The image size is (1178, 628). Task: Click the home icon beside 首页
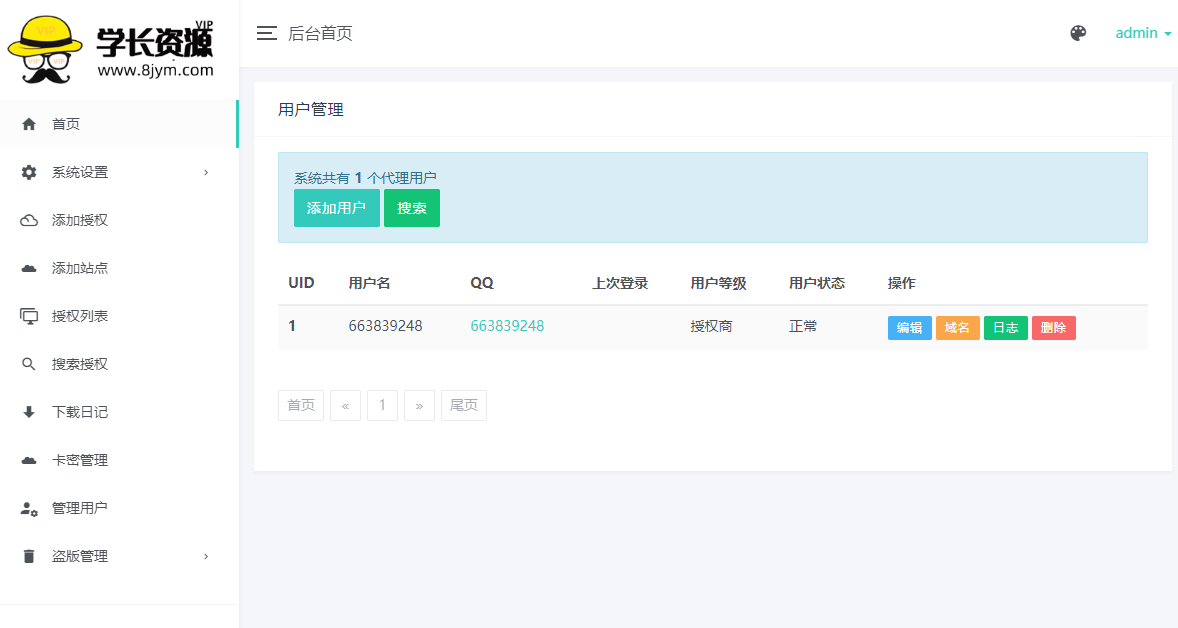click(x=29, y=124)
